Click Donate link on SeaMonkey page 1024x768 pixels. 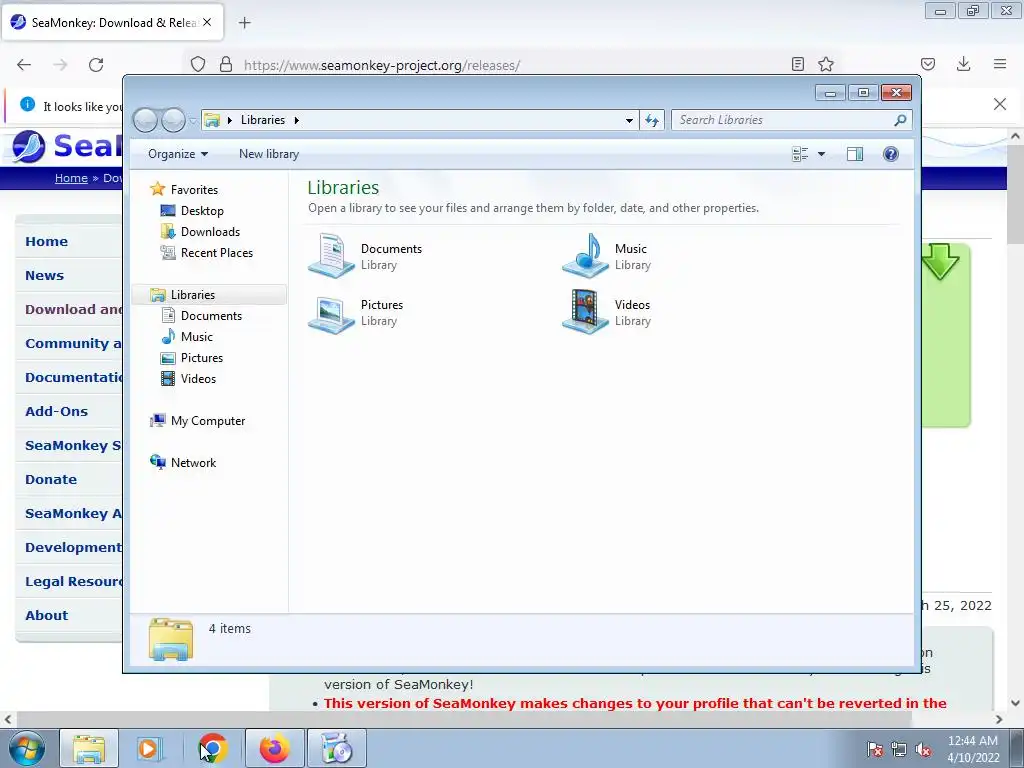pos(51,479)
